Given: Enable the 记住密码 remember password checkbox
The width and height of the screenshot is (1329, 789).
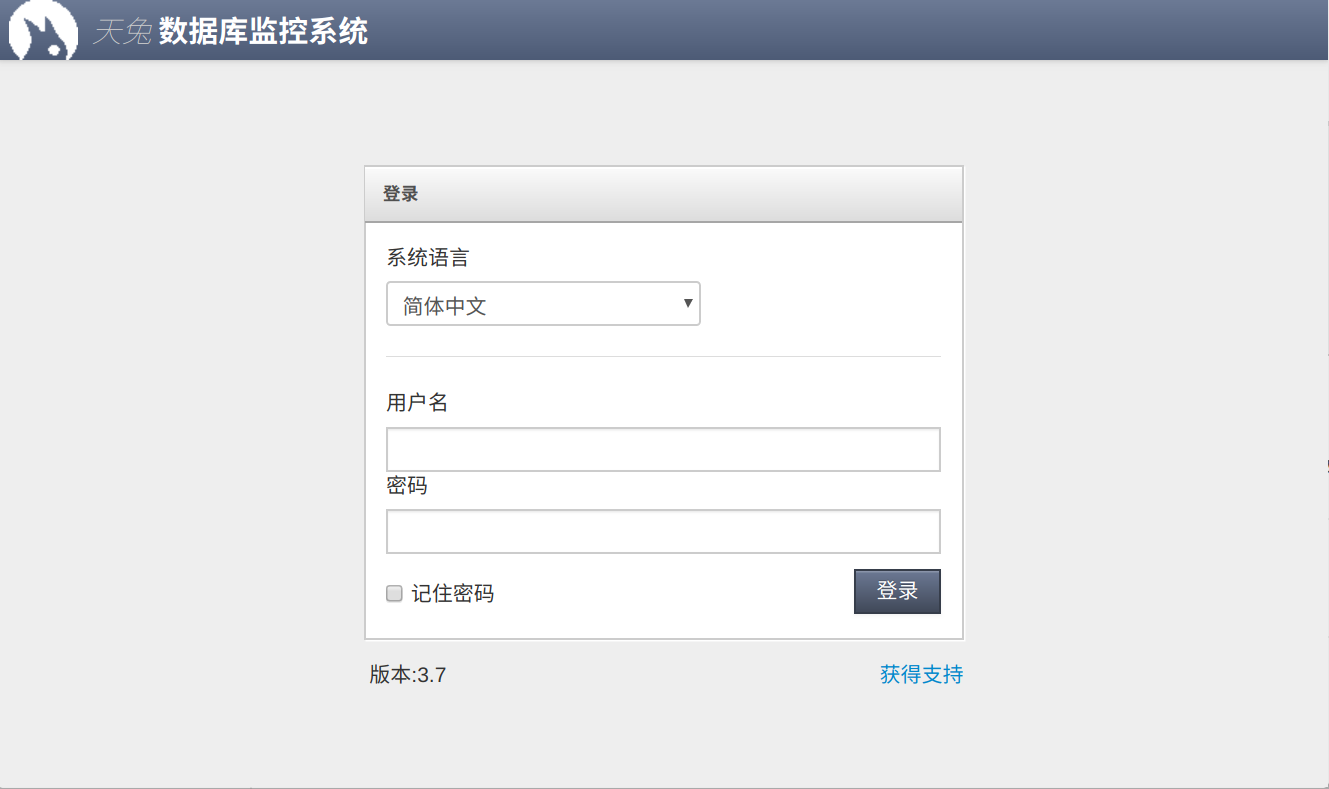Looking at the screenshot, I should (x=393, y=593).
